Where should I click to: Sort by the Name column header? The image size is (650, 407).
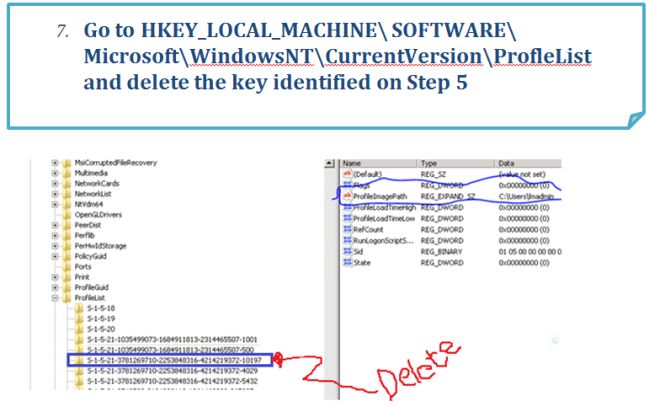[x=378, y=163]
